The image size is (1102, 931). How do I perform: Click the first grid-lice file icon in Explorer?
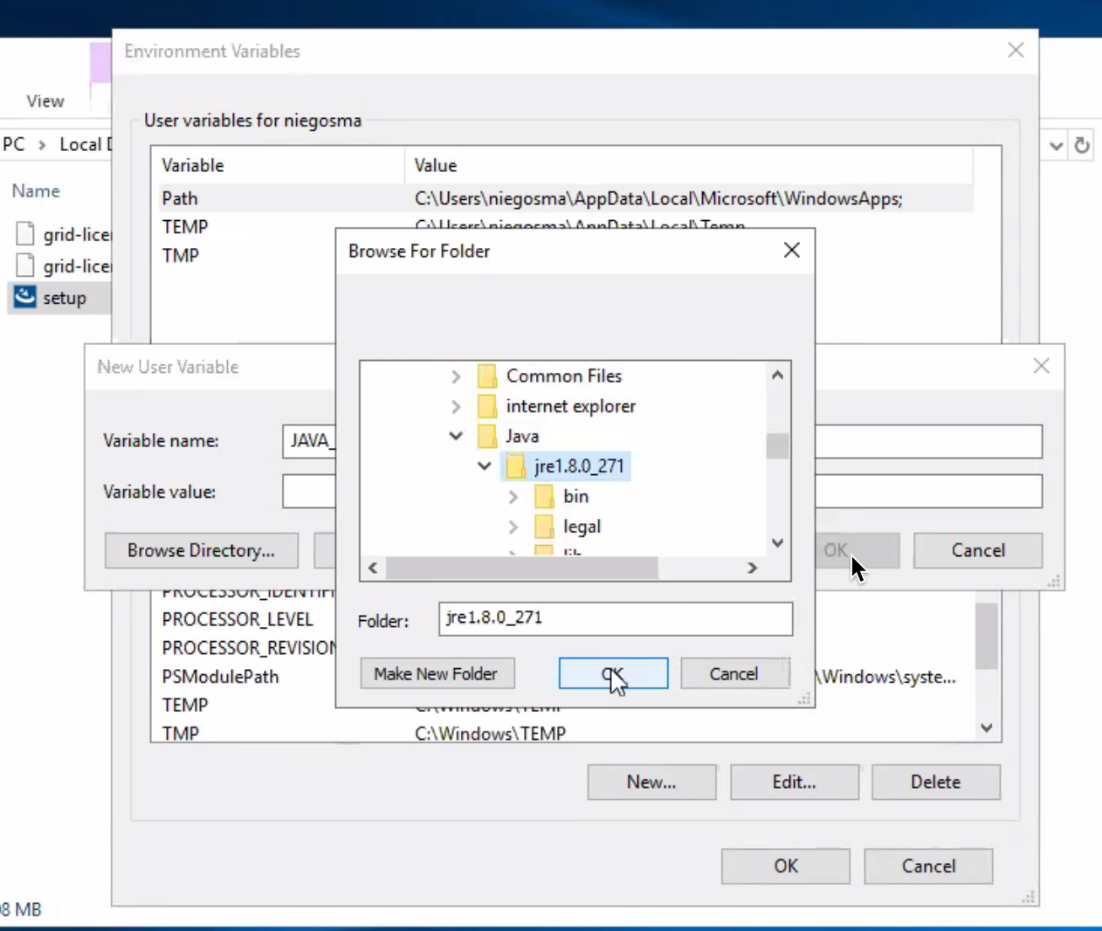pyautogui.click(x=25, y=233)
